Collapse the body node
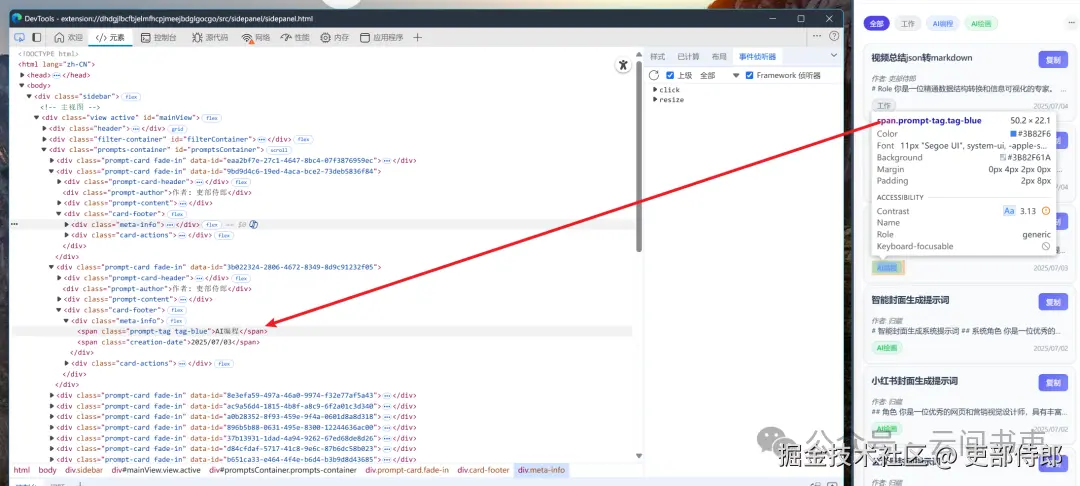The image size is (1080, 486). coord(22,85)
